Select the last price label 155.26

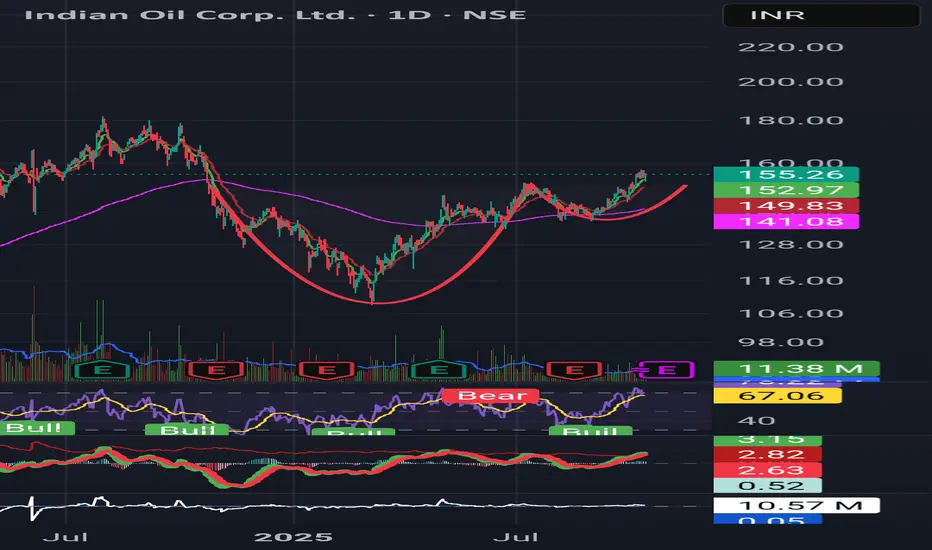click(x=786, y=174)
